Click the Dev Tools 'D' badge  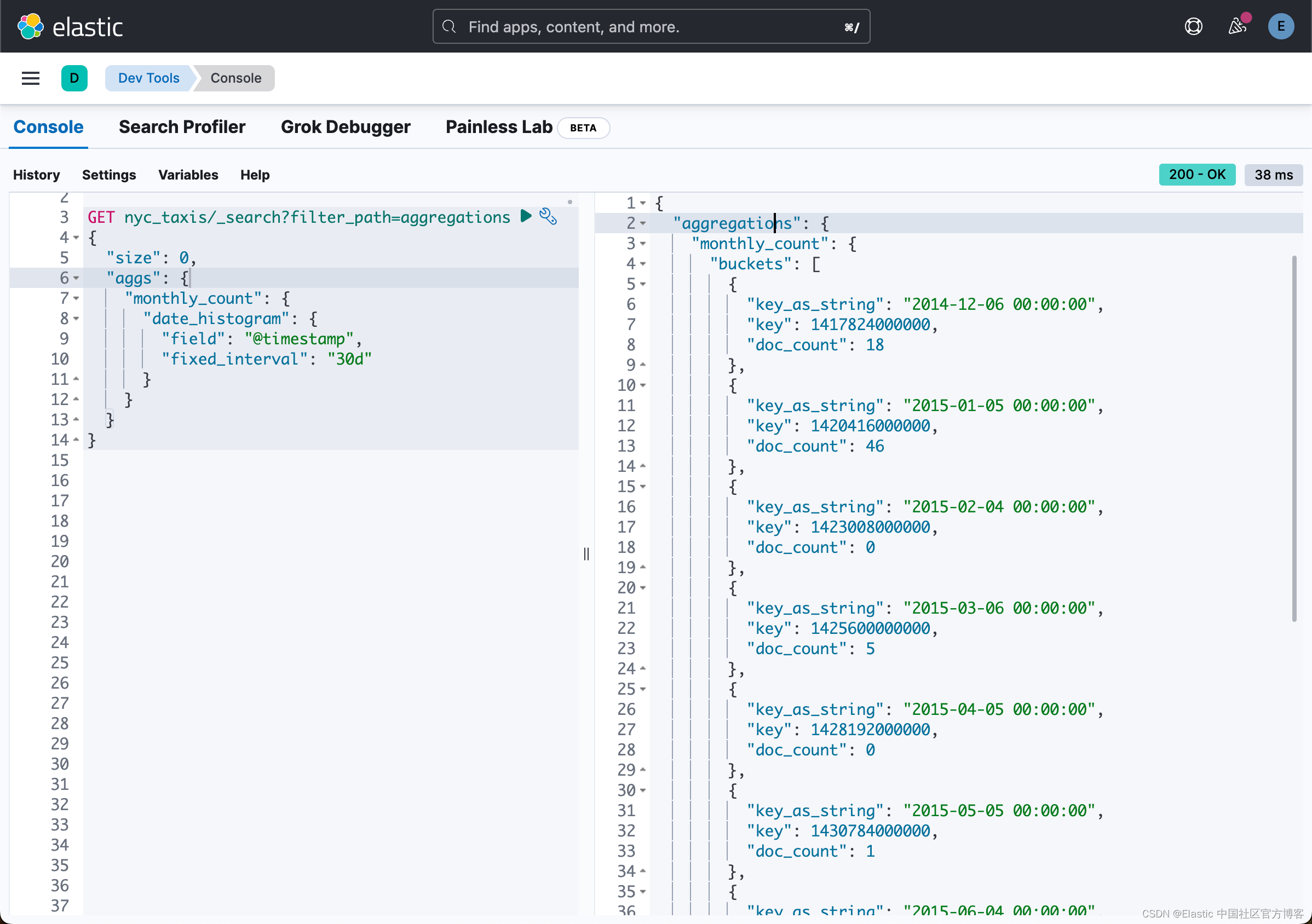coord(75,78)
